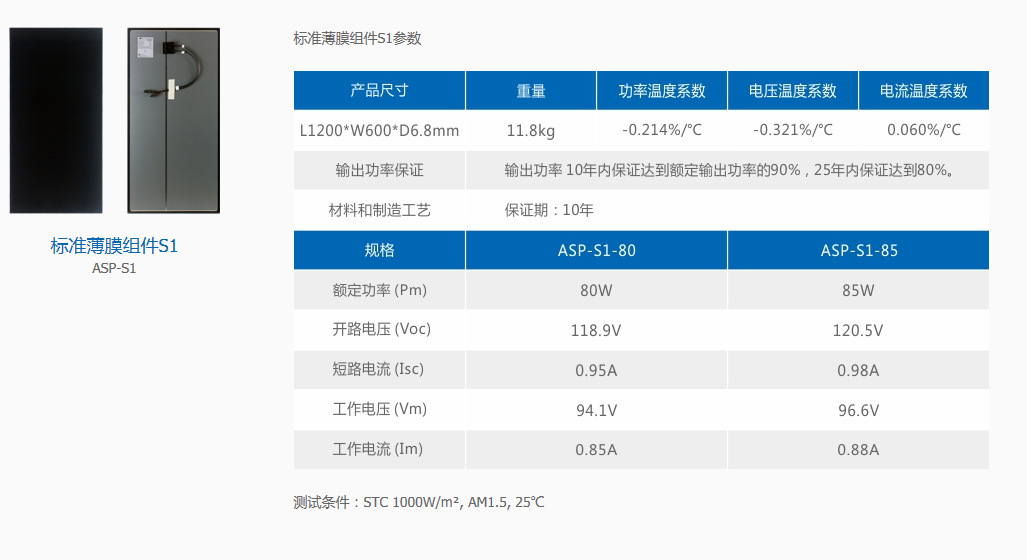This screenshot has height=560, width=1027.
Task: Select the 118.9V cell
Action: coord(596,330)
